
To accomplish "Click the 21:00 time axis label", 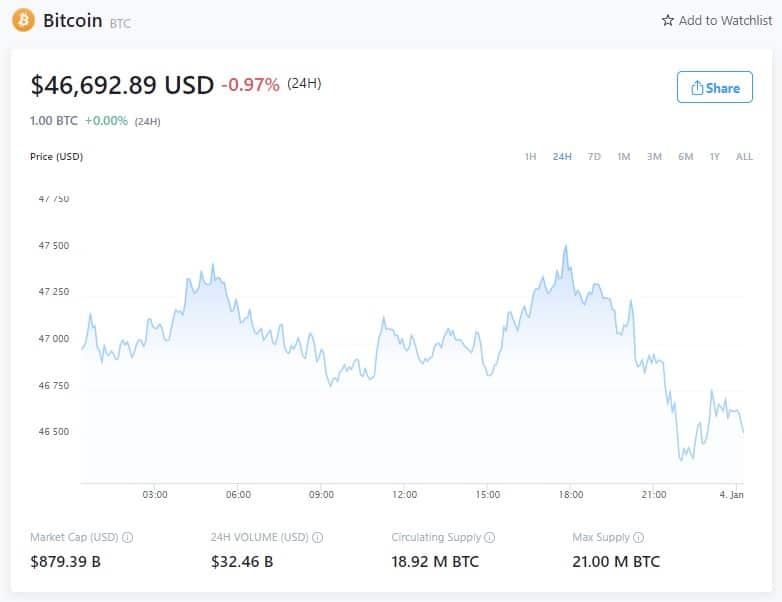I will 654,494.
